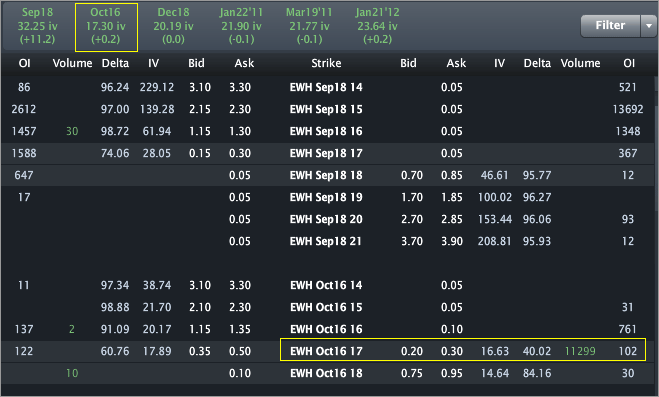
Task: Click the put-side Delta column header
Action: point(537,63)
